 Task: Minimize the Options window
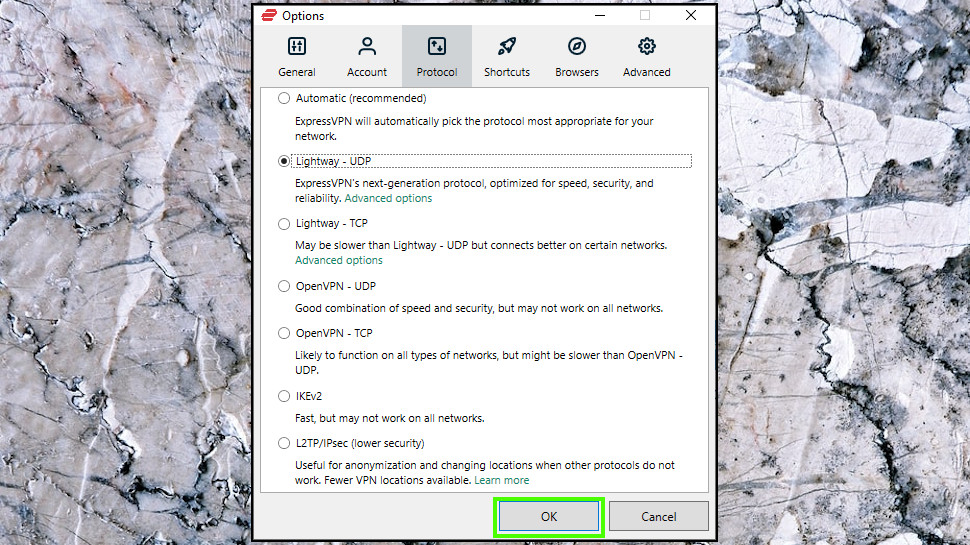[599, 15]
